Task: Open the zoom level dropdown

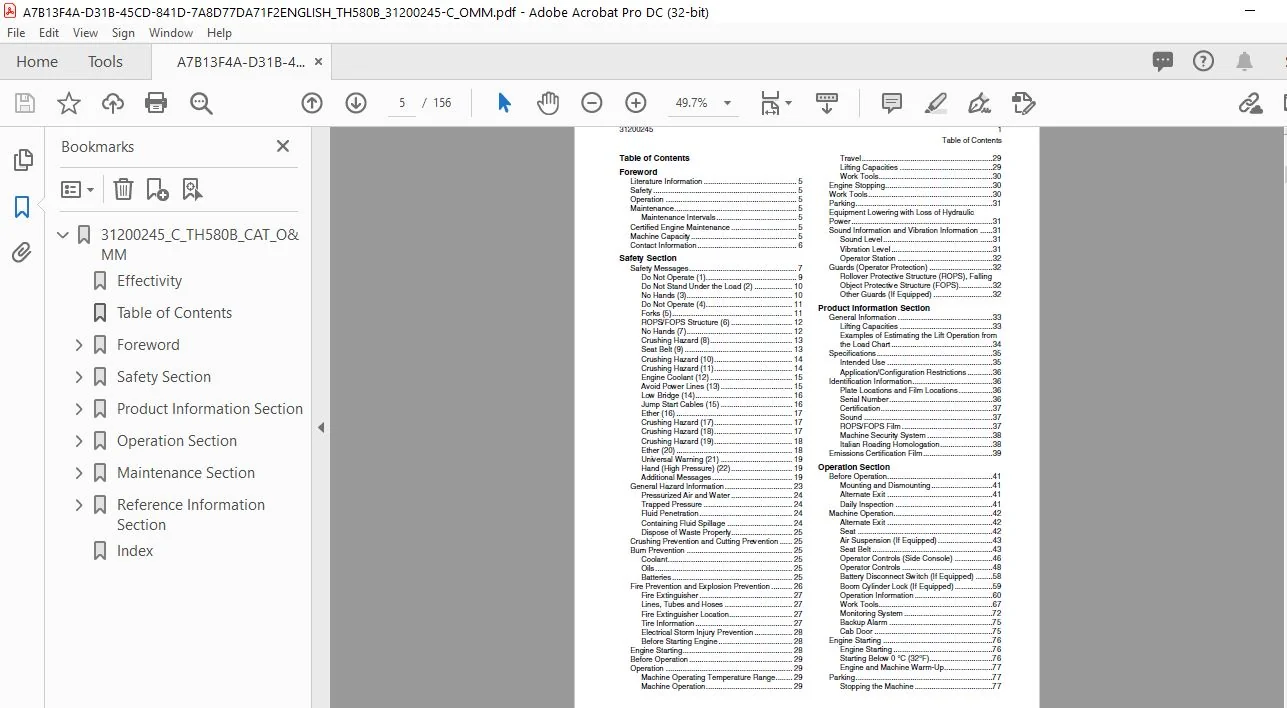Action: click(x=727, y=103)
